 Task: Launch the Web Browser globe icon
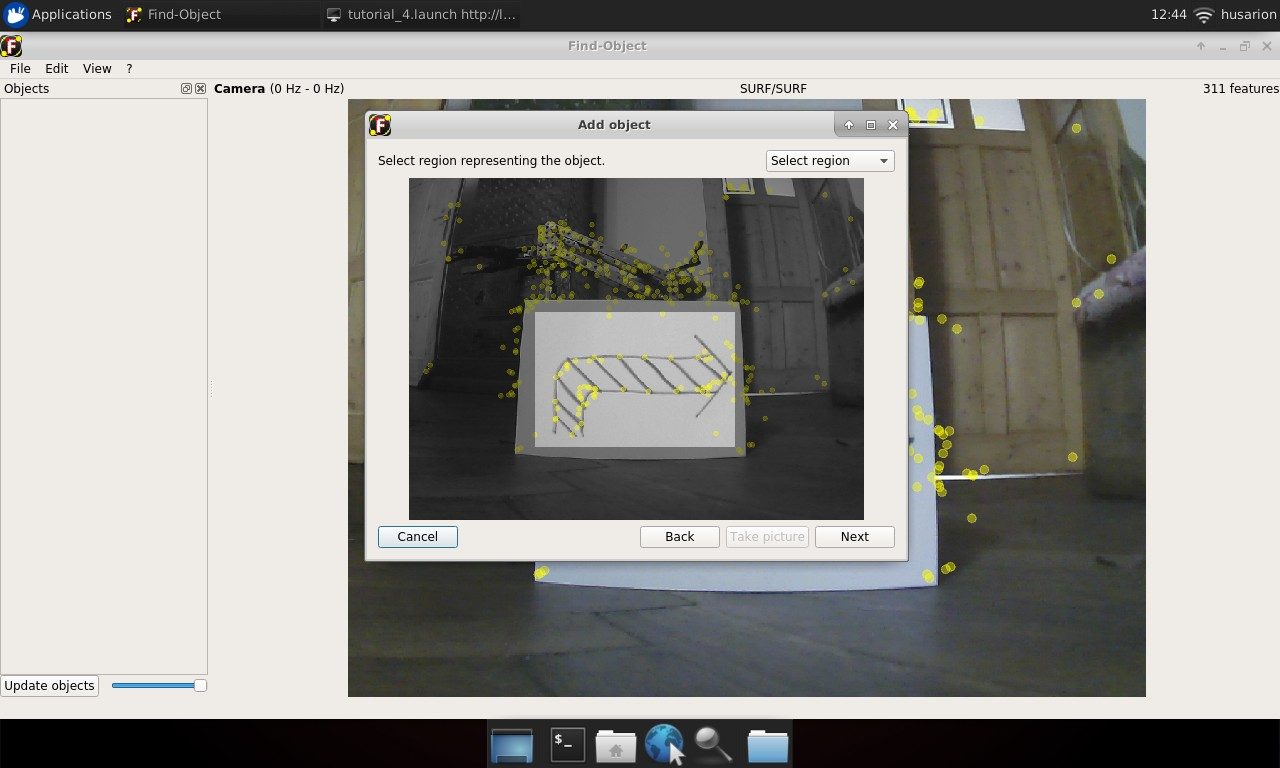click(664, 744)
